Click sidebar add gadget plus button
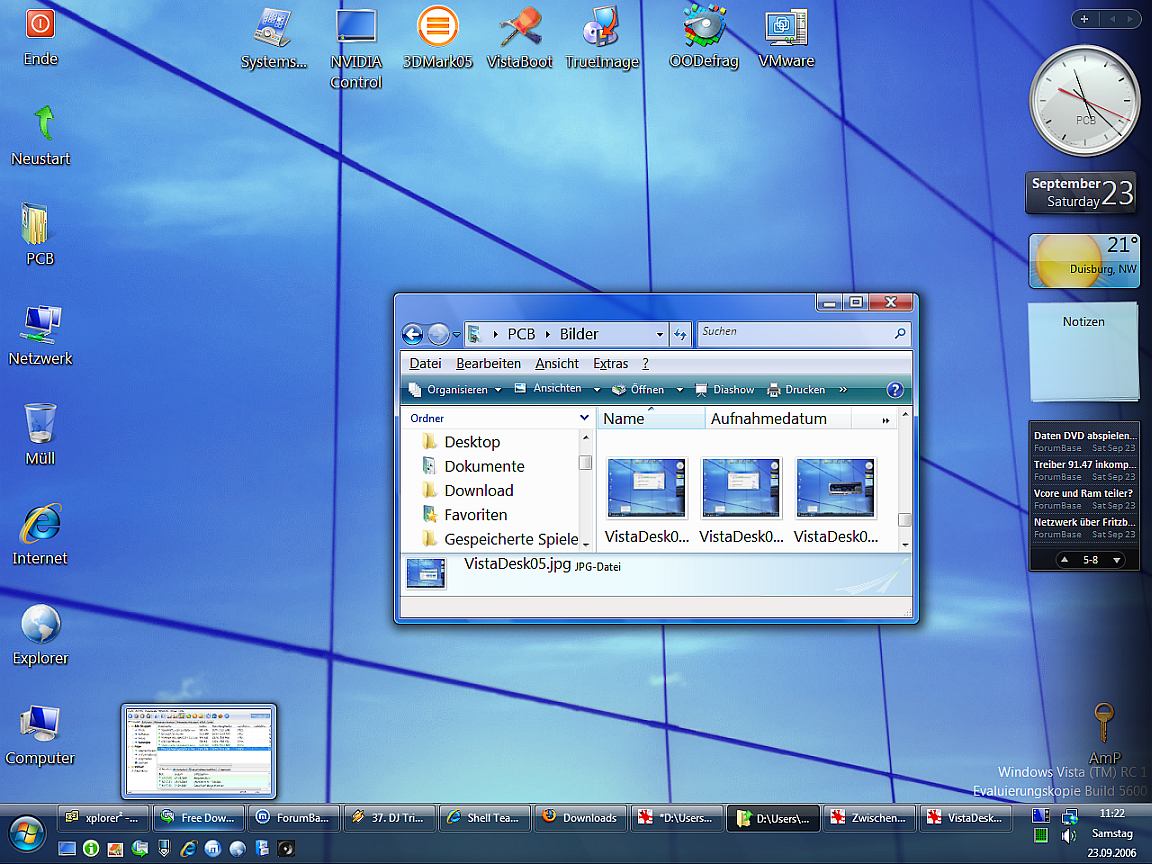 [1084, 19]
